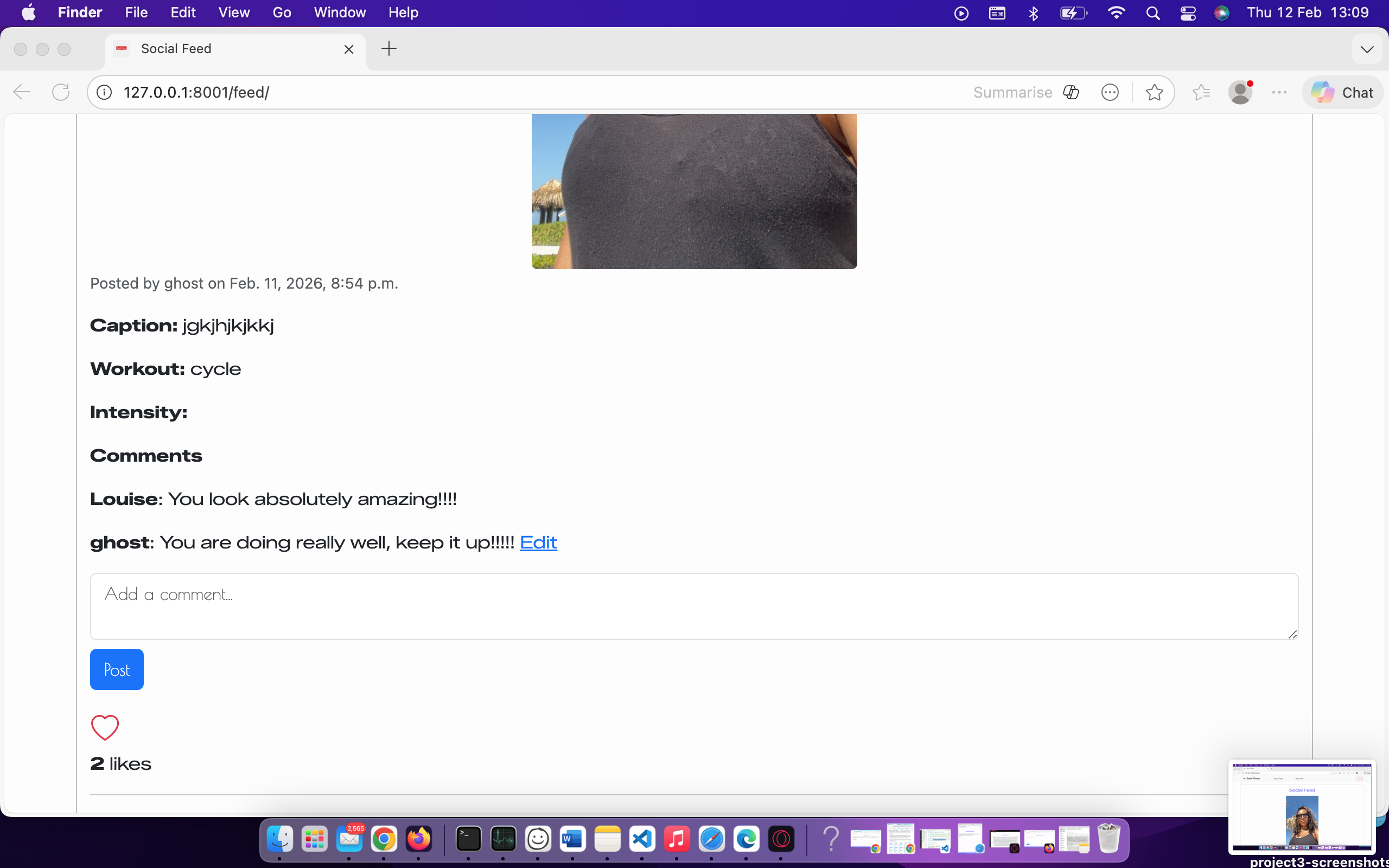1389x868 pixels.
Task: Open the tab actions chevron at top right
Action: (x=1367, y=49)
